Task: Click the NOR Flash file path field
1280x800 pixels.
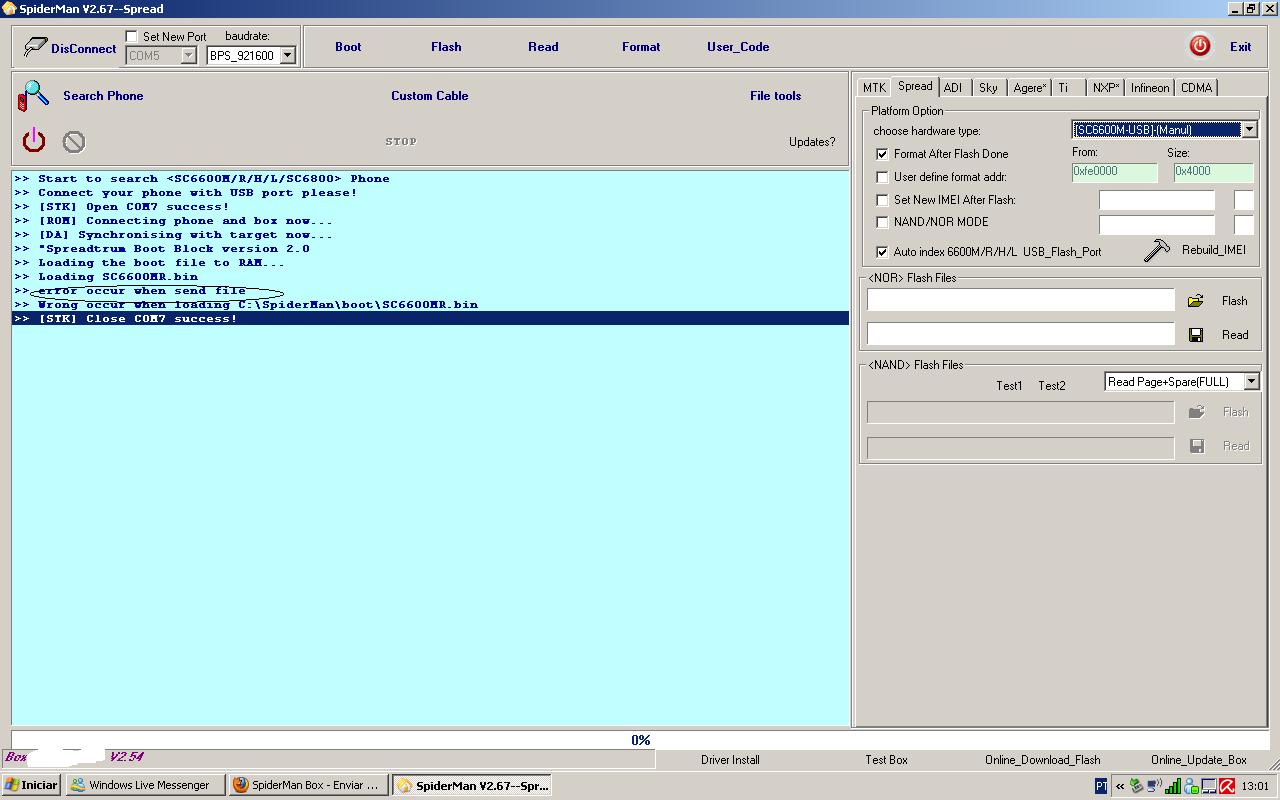Action: click(x=1020, y=300)
